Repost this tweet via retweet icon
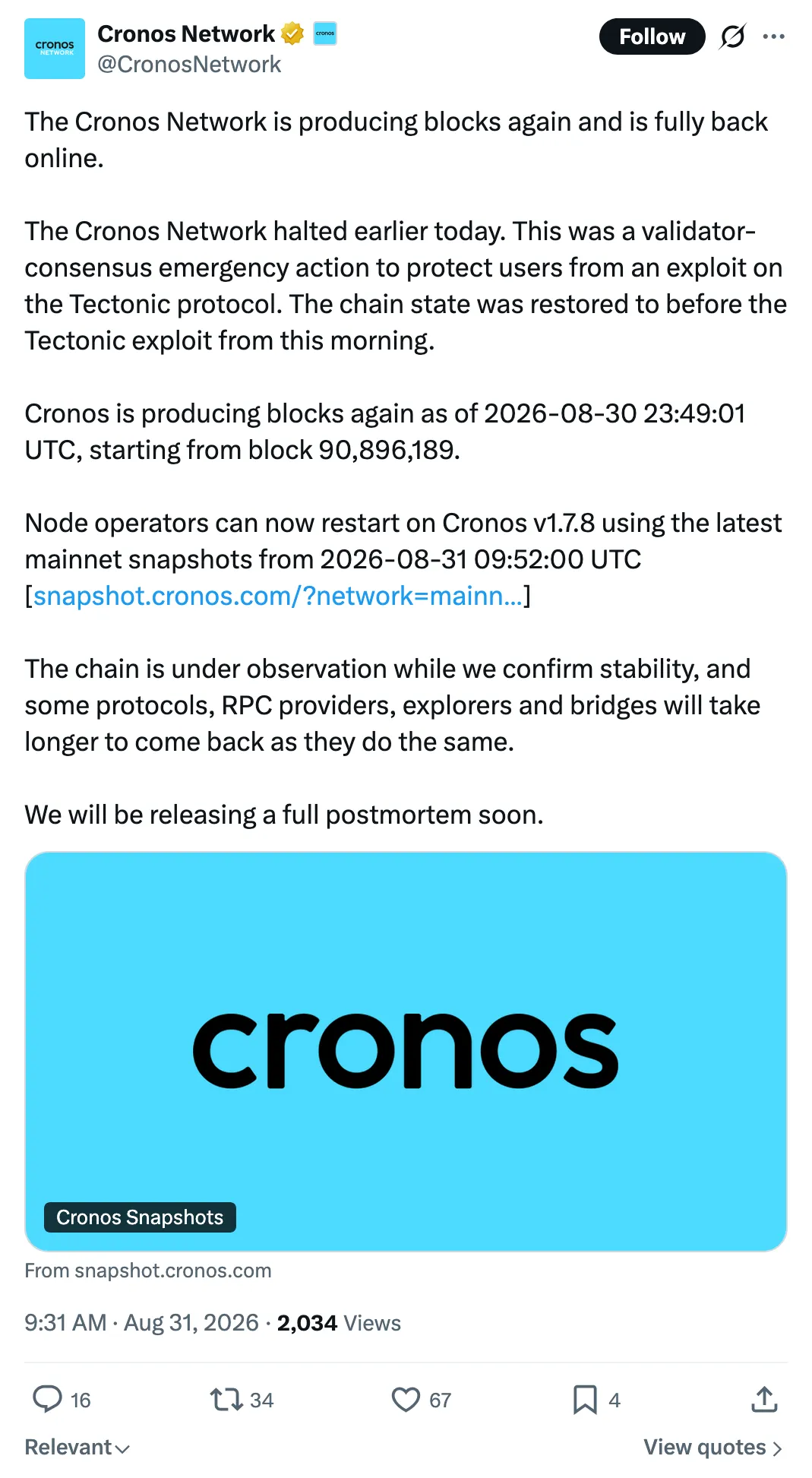 tap(226, 1399)
